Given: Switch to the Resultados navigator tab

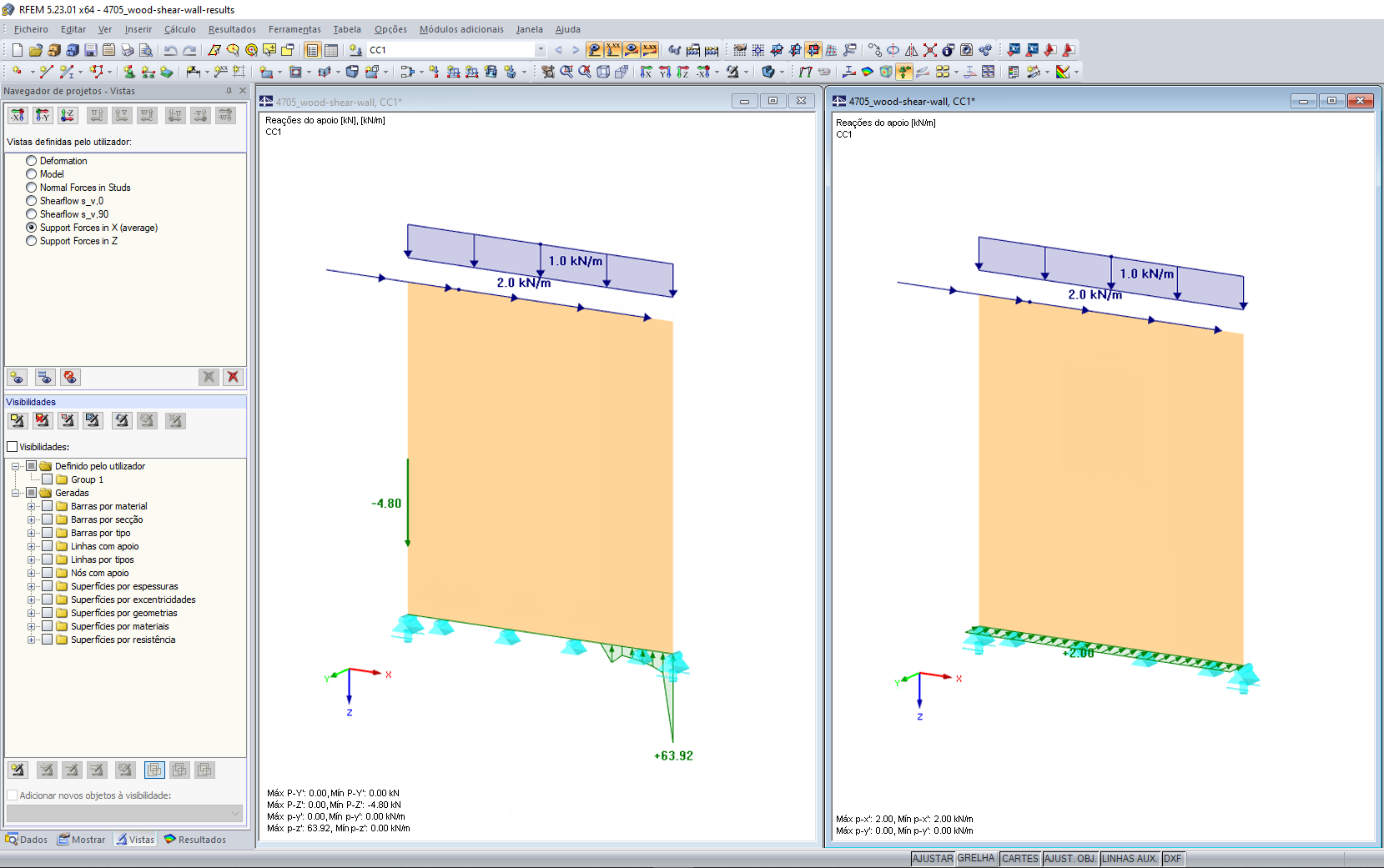Looking at the screenshot, I should point(195,840).
